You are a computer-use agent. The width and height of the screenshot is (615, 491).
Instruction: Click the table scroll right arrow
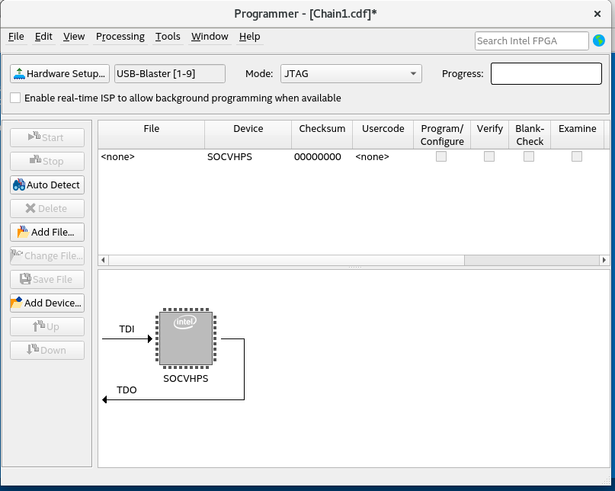[x=604, y=260]
